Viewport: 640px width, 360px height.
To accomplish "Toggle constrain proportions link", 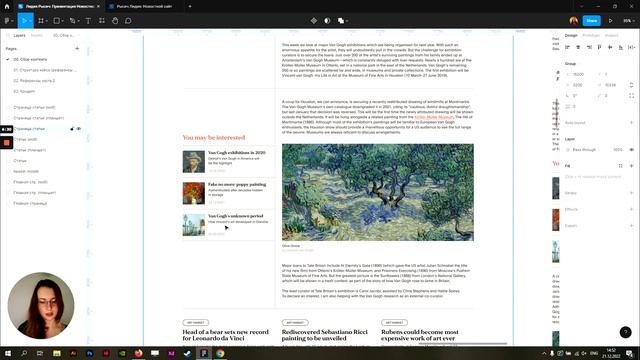I will coord(631,85).
